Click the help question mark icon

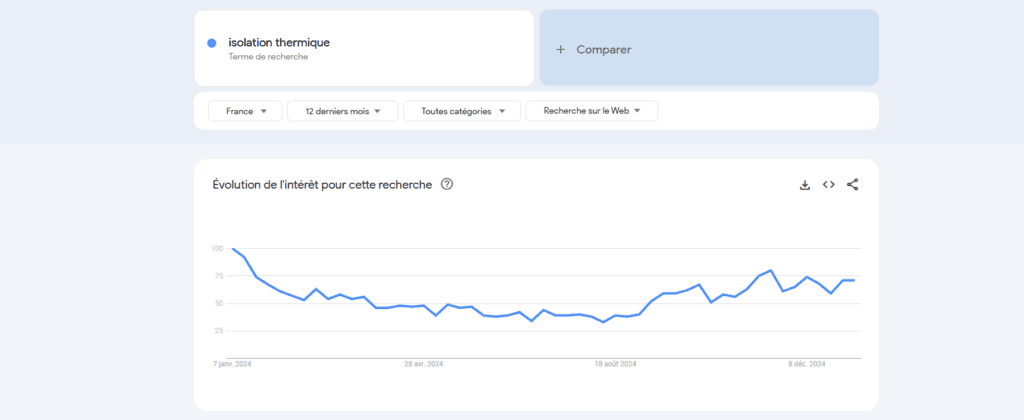(447, 184)
